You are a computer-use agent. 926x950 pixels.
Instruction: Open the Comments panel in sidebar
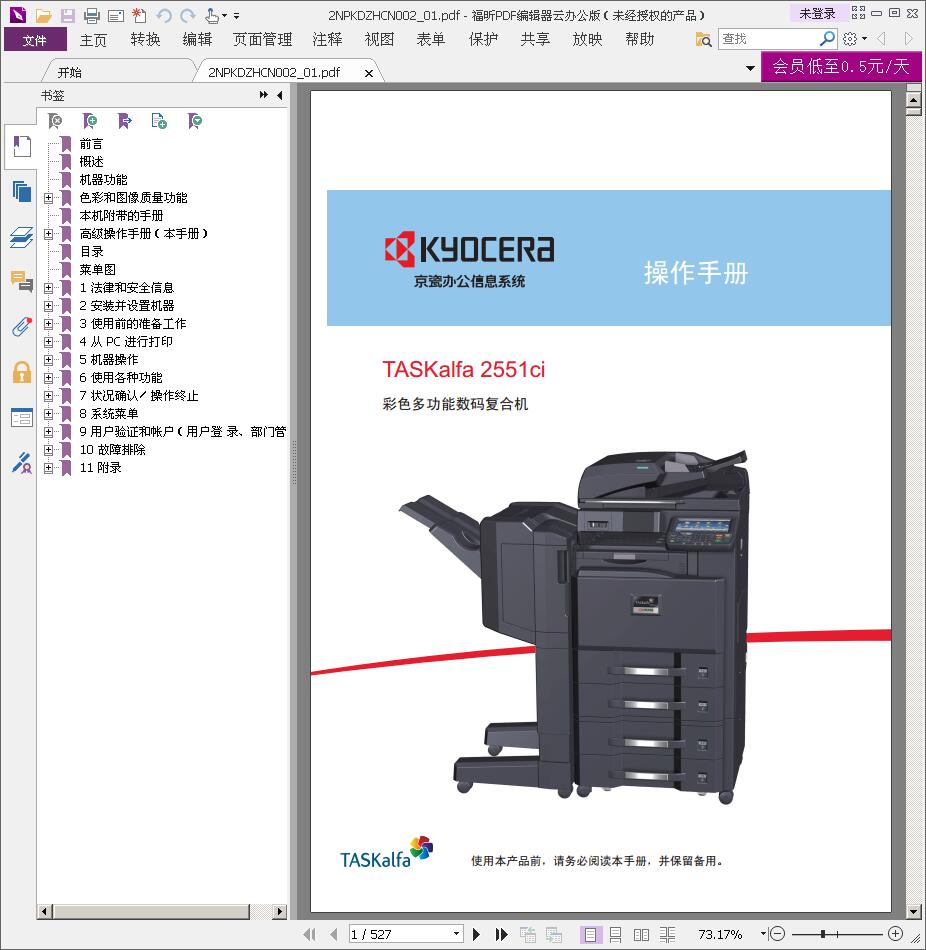click(x=22, y=282)
